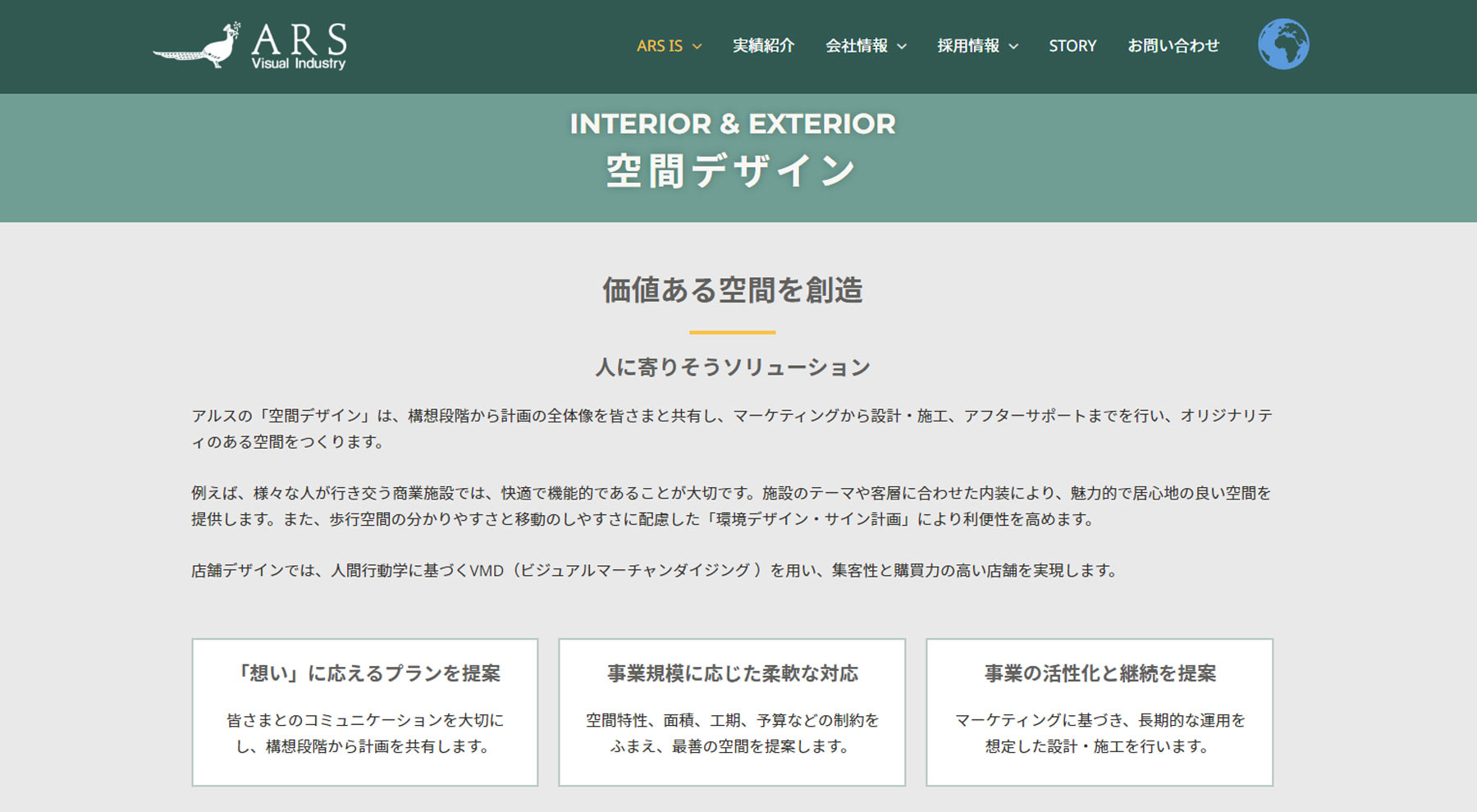Viewport: 1477px width, 812px height.
Task: Open the 会社情報 menu
Action: point(857,46)
